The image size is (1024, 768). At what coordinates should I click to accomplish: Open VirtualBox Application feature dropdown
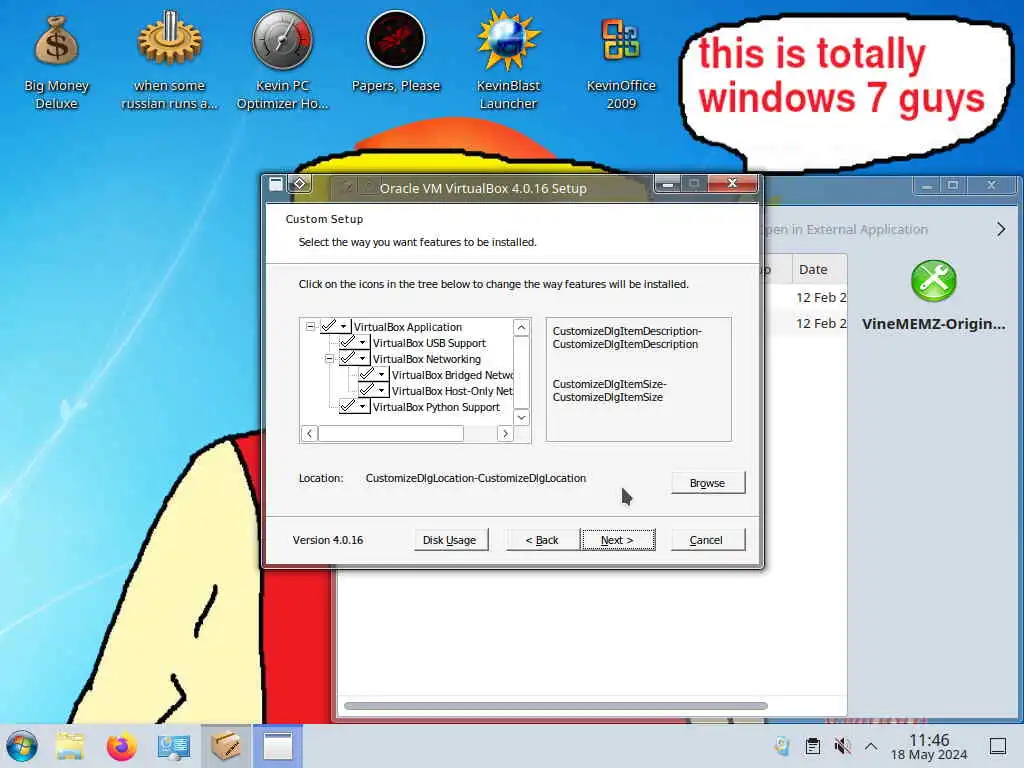(344, 327)
